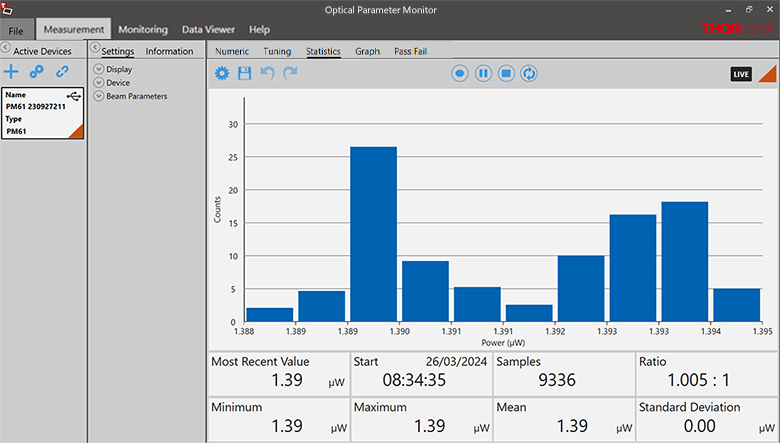Stop the measurement with the square button
Screen dimensions: 780x443
[506, 73]
